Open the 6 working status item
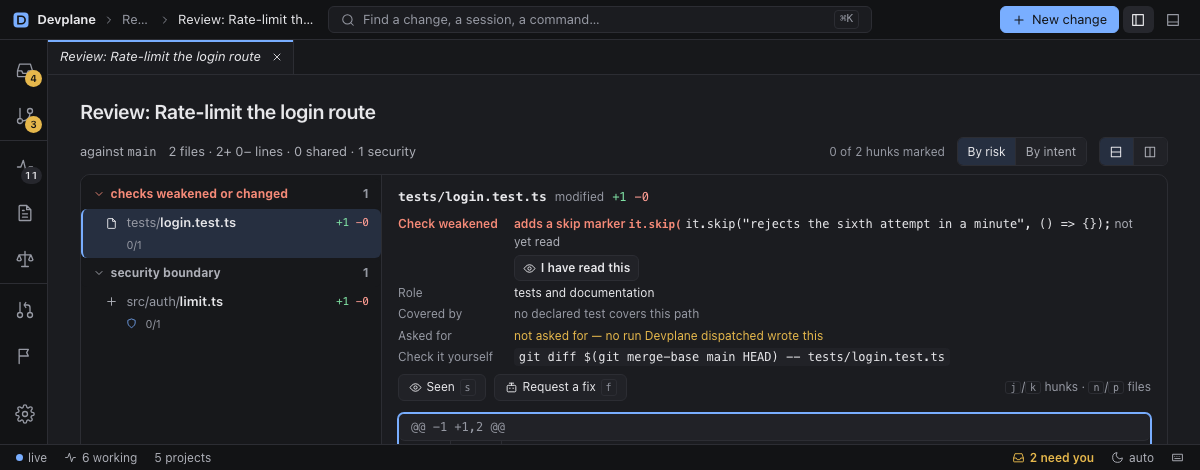This screenshot has height=470, width=1200. point(101,458)
